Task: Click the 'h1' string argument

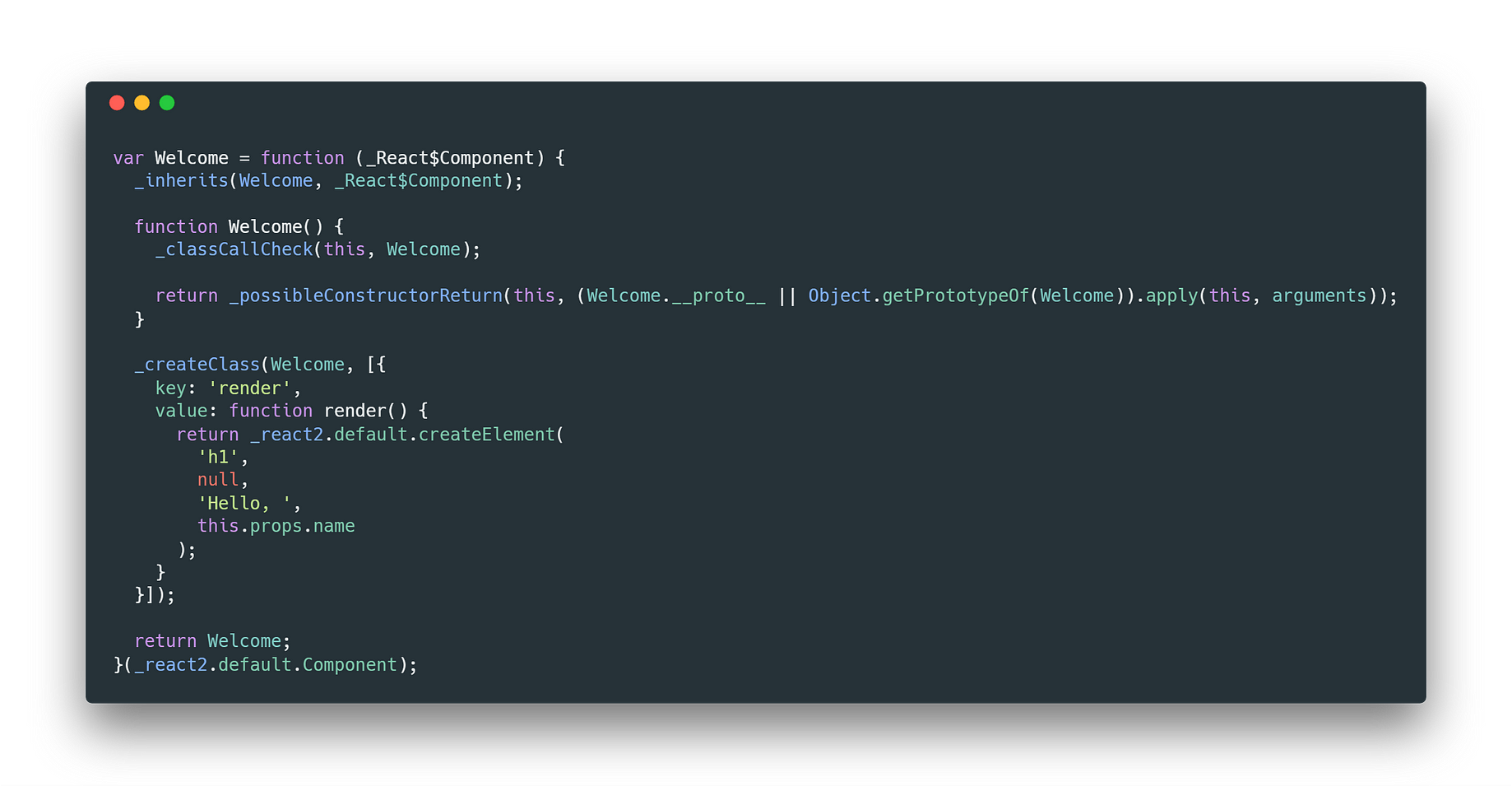Action: [218, 457]
